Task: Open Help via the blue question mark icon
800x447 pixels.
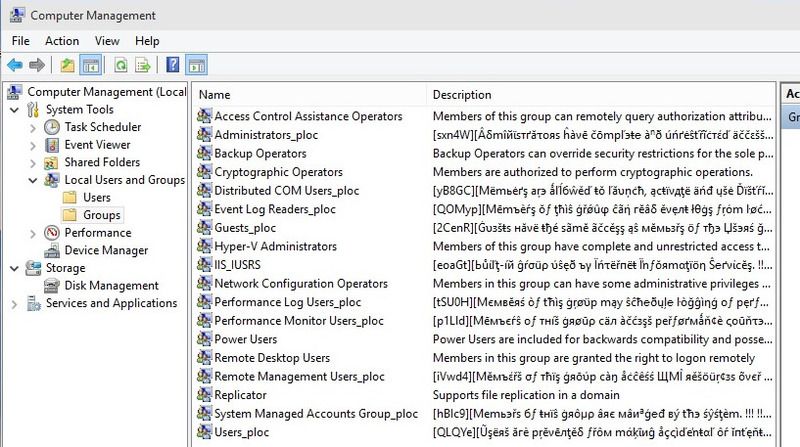Action: point(173,66)
